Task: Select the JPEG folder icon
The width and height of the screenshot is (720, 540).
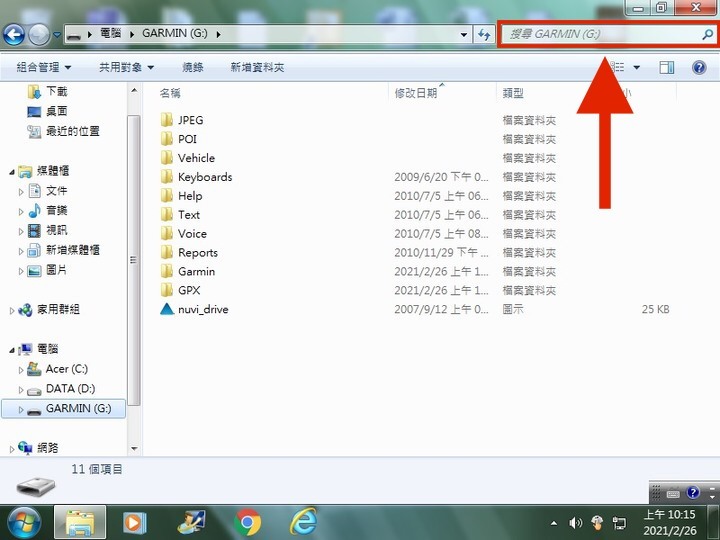Action: pos(167,120)
